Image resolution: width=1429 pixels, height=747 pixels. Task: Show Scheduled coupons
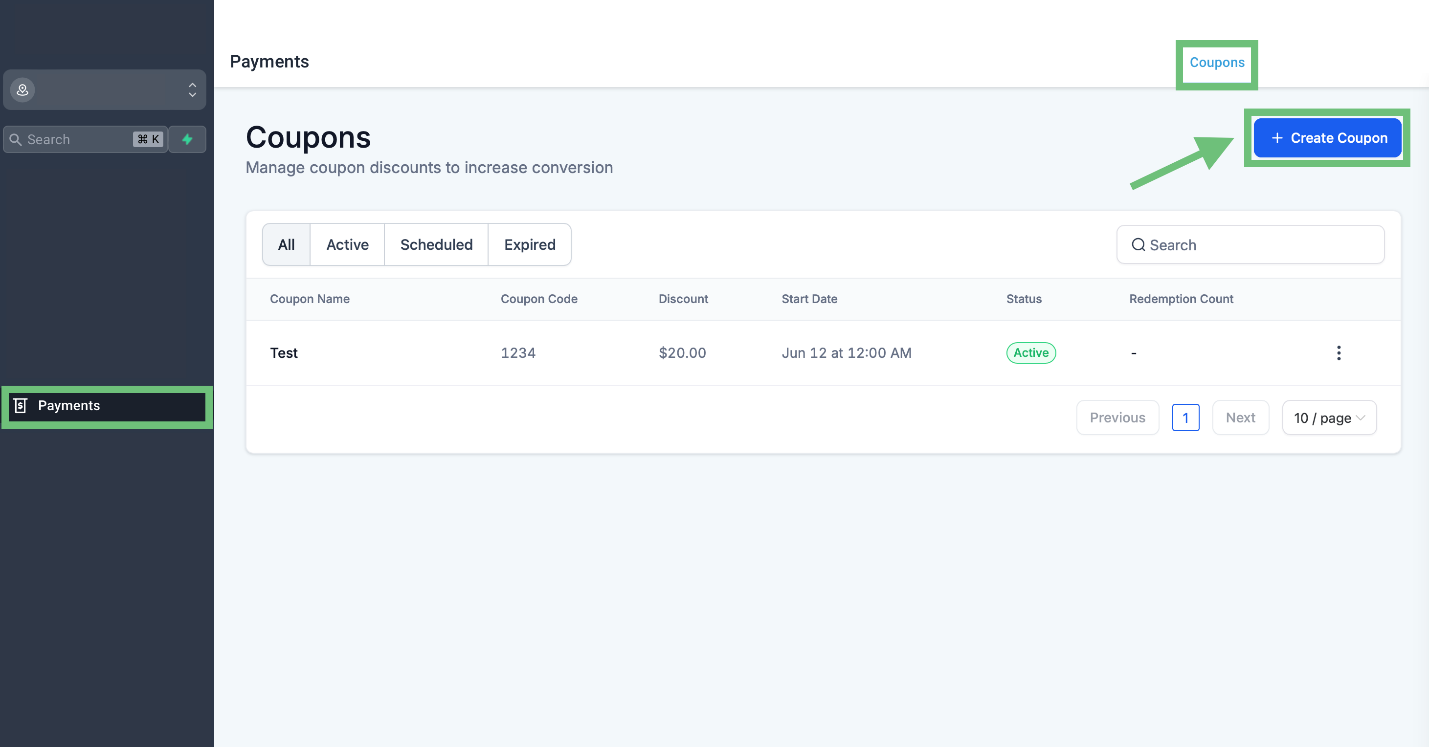click(x=437, y=245)
